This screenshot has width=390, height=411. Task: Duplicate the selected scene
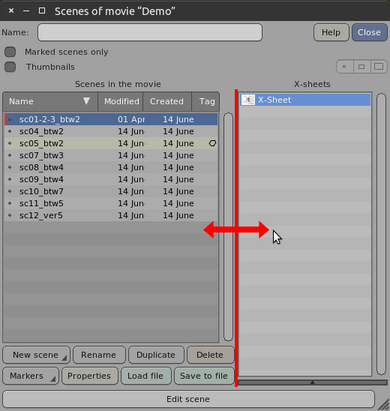tap(156, 355)
